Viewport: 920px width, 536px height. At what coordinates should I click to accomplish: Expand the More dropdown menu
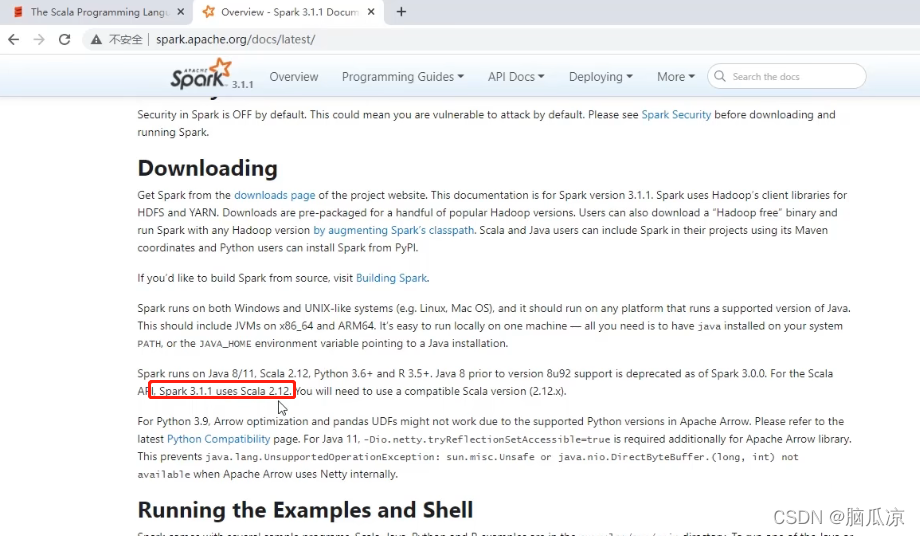tap(676, 77)
